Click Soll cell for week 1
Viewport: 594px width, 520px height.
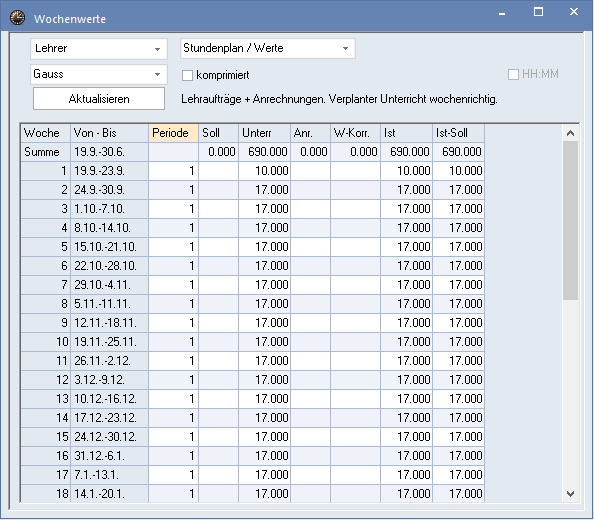tap(219, 171)
